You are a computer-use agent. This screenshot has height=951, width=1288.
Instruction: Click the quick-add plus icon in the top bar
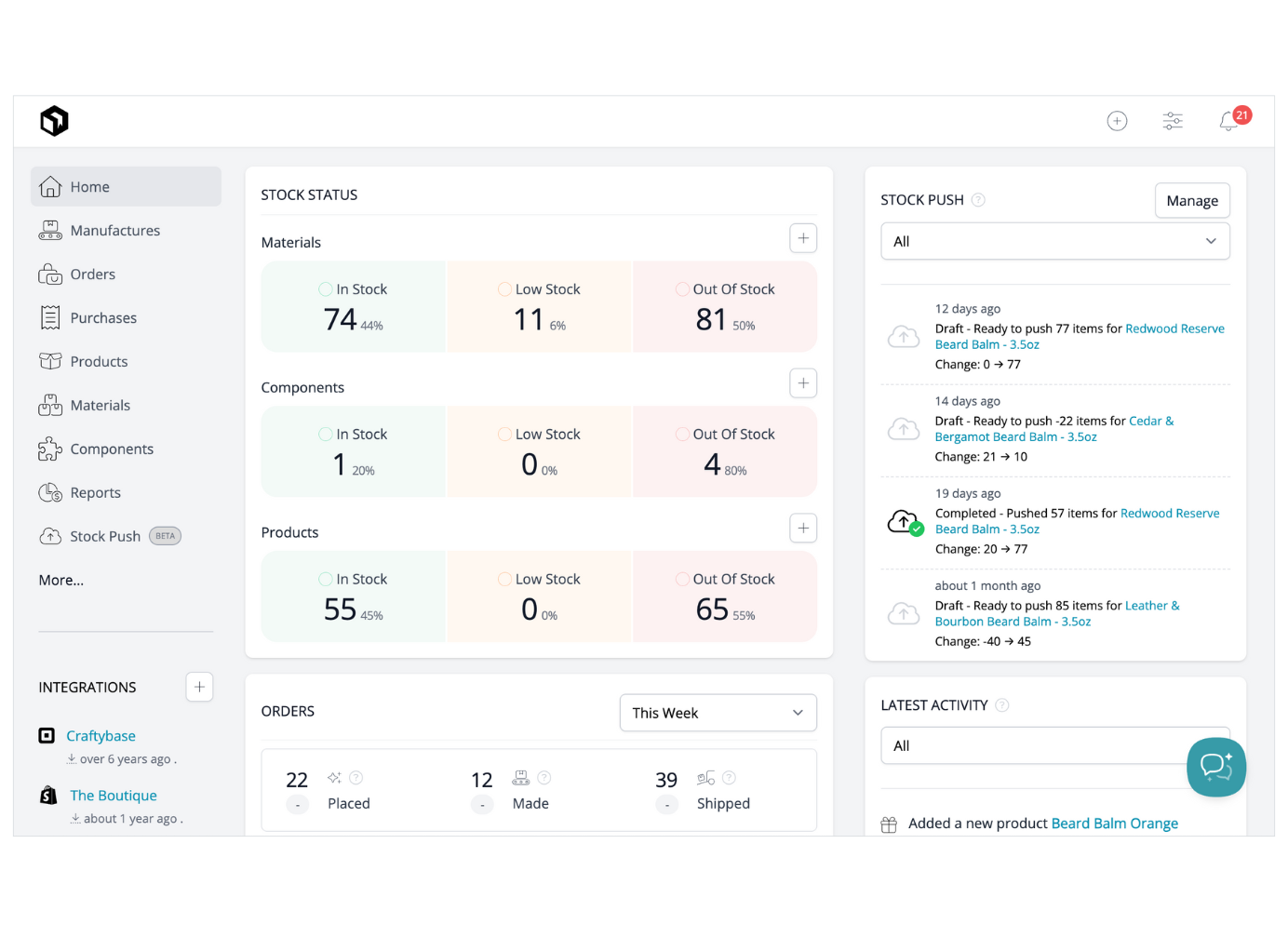point(1117,121)
